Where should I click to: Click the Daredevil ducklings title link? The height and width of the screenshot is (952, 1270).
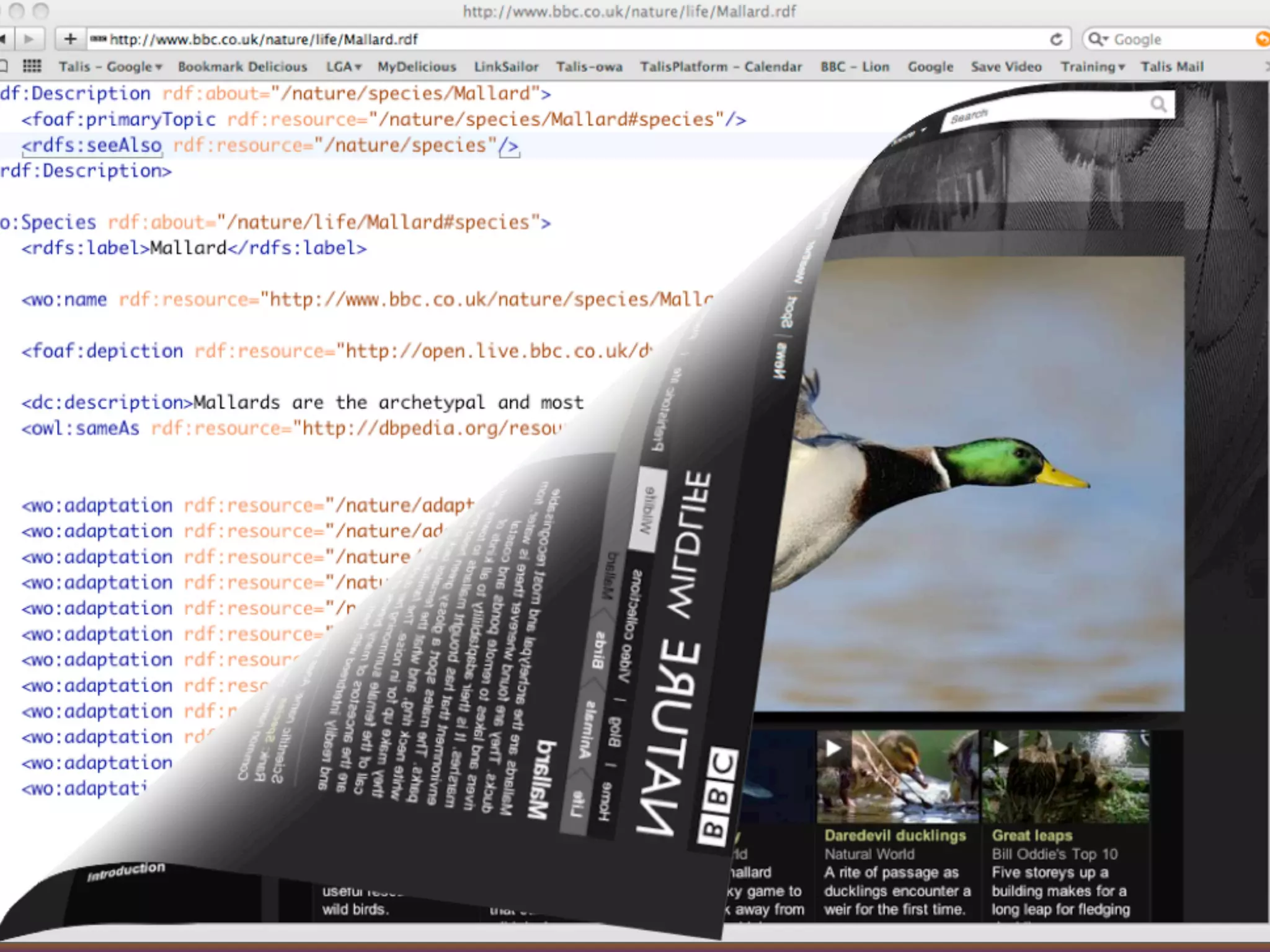pyautogui.click(x=895, y=835)
